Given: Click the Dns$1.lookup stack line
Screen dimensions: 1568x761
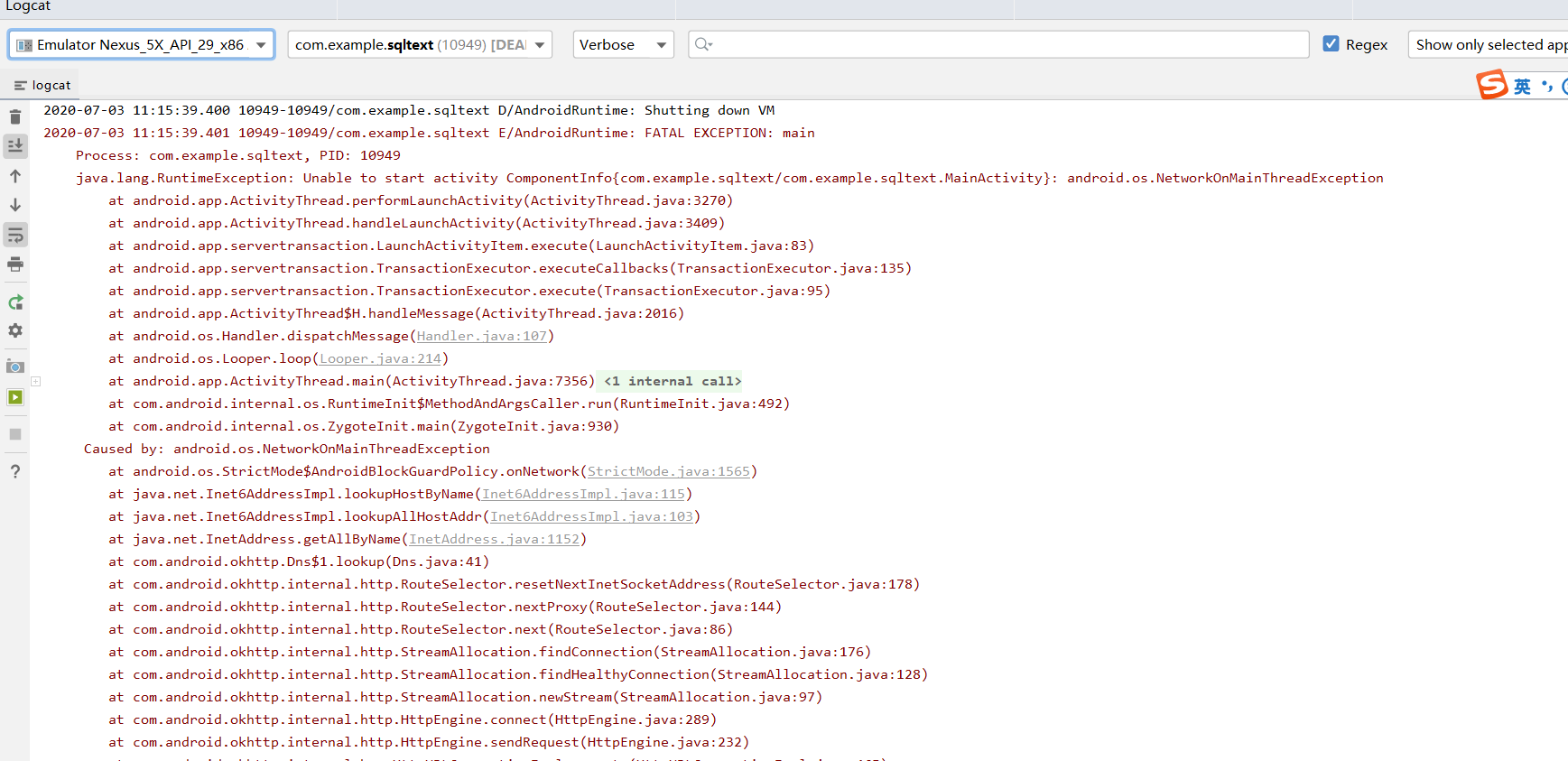Looking at the screenshot, I should [x=299, y=561].
